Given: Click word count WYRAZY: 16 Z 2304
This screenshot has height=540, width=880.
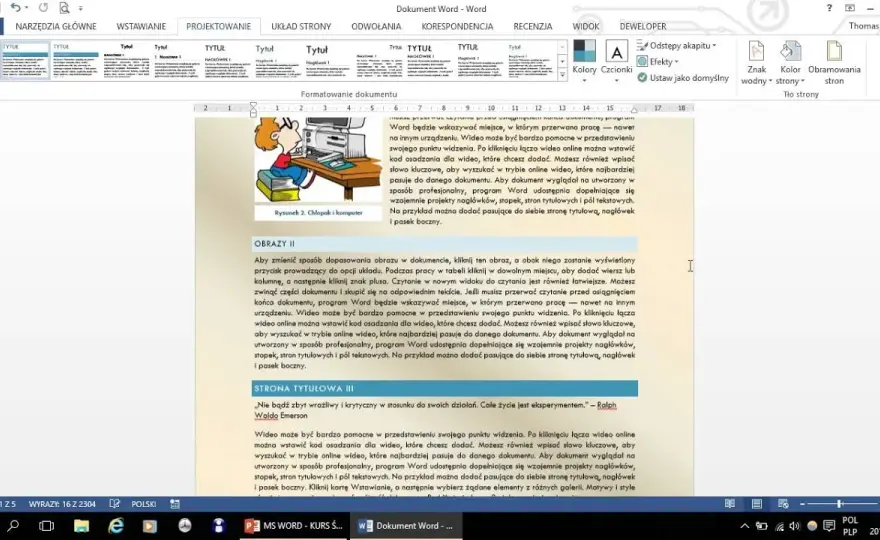Looking at the screenshot, I should click(62, 504).
